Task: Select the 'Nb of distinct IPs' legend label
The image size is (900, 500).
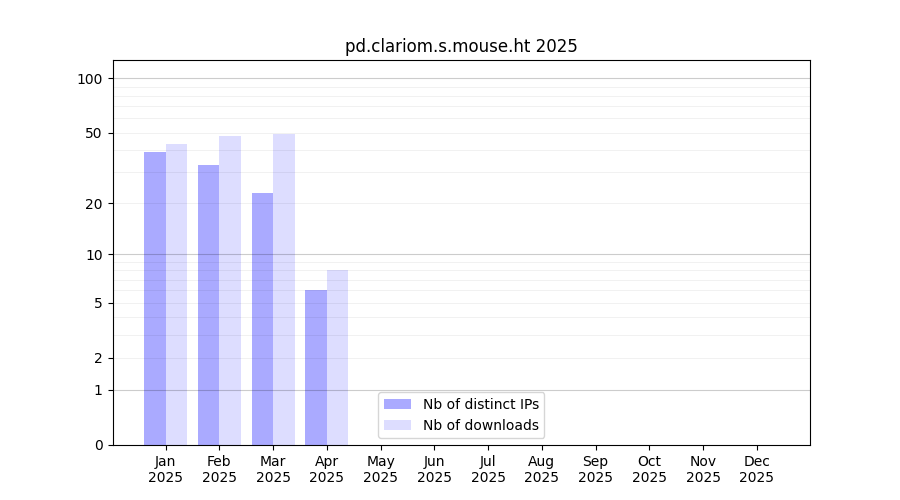Action: 481,404
